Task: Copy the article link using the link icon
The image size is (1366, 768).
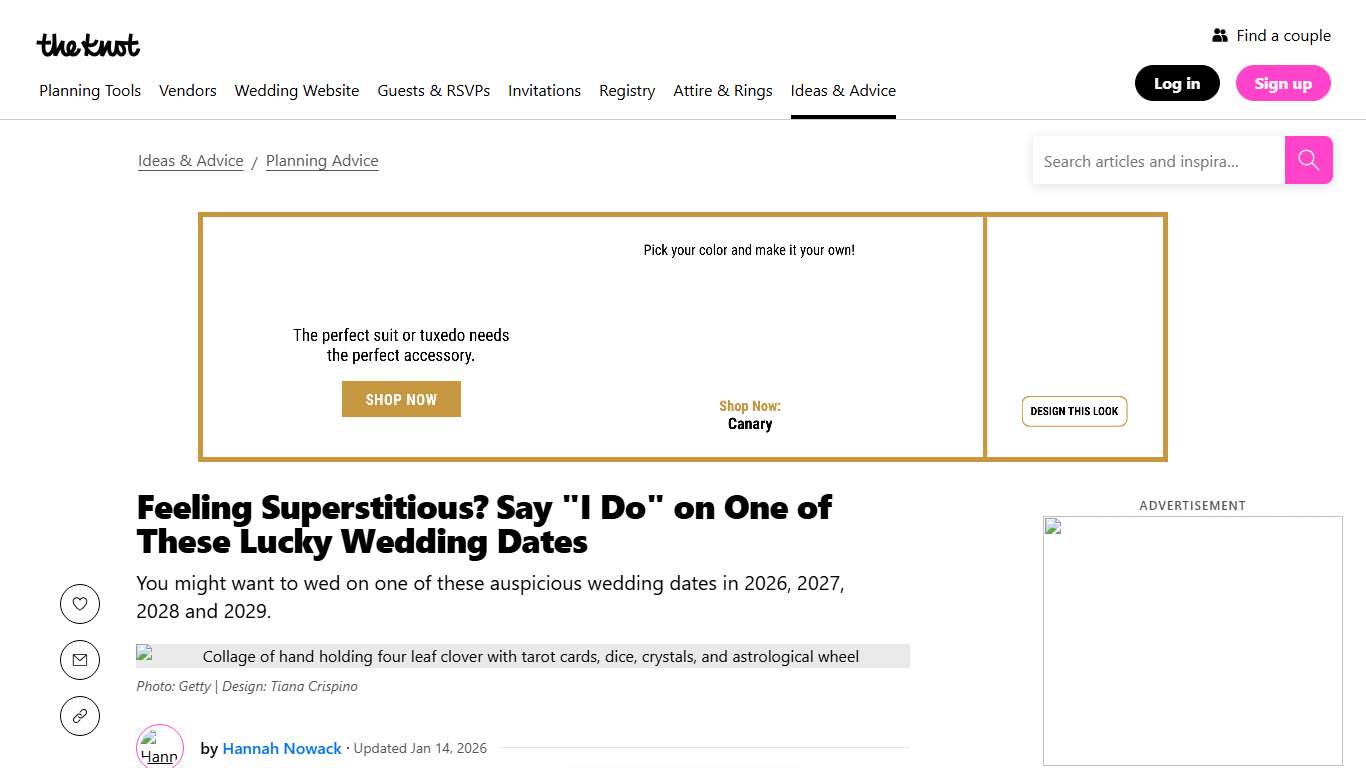Action: 80,716
